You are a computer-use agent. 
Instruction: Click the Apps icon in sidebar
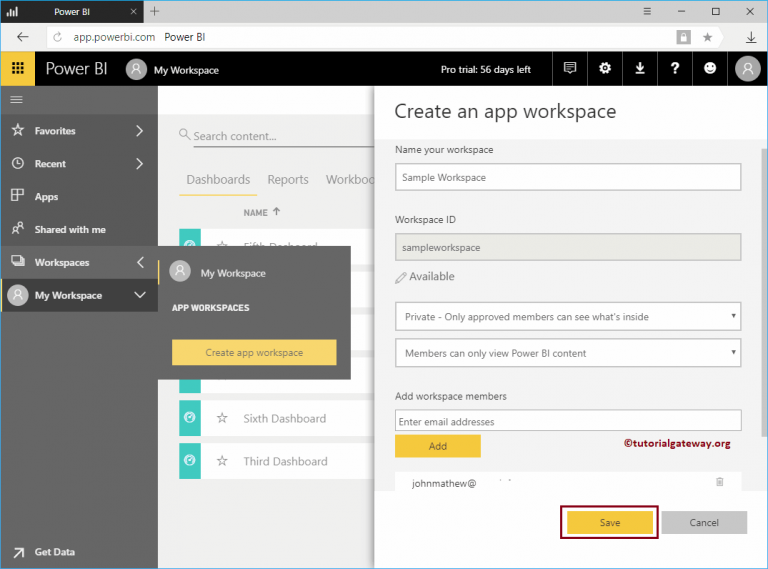pyautogui.click(x=18, y=195)
